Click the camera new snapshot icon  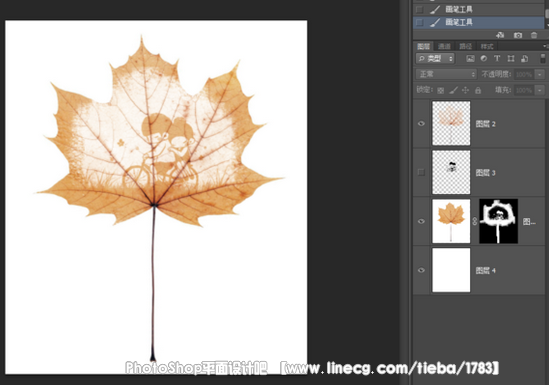click(x=518, y=35)
